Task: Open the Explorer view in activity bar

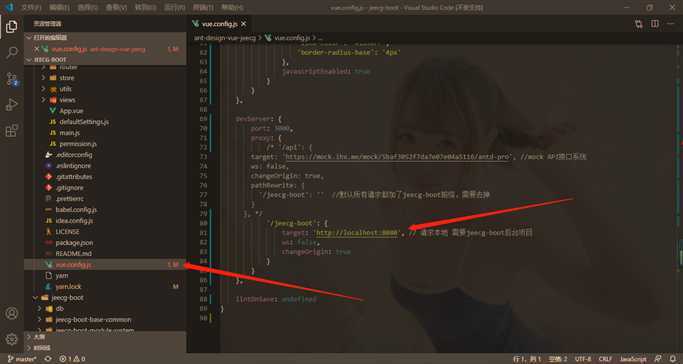Action: 12,27
